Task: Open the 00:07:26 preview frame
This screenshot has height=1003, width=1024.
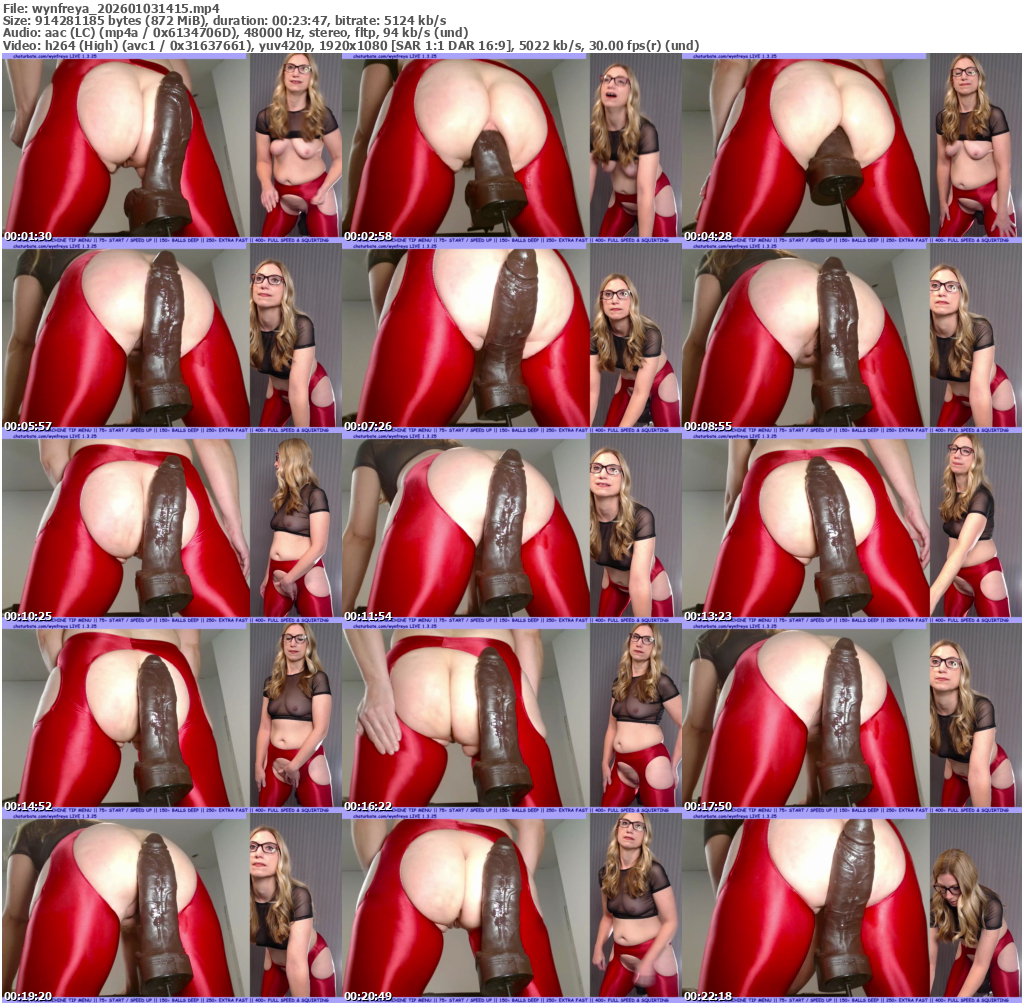Action: pos(511,338)
